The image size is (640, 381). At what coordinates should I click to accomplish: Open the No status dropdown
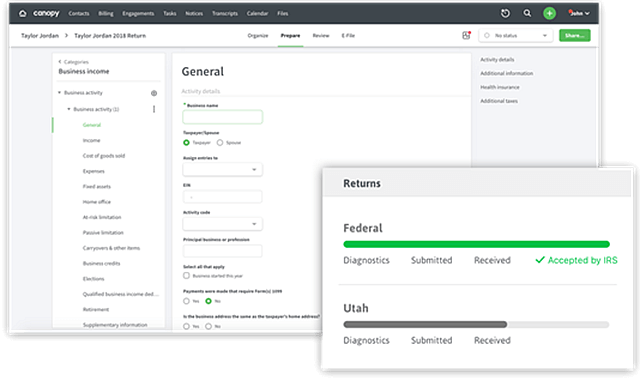tap(516, 36)
